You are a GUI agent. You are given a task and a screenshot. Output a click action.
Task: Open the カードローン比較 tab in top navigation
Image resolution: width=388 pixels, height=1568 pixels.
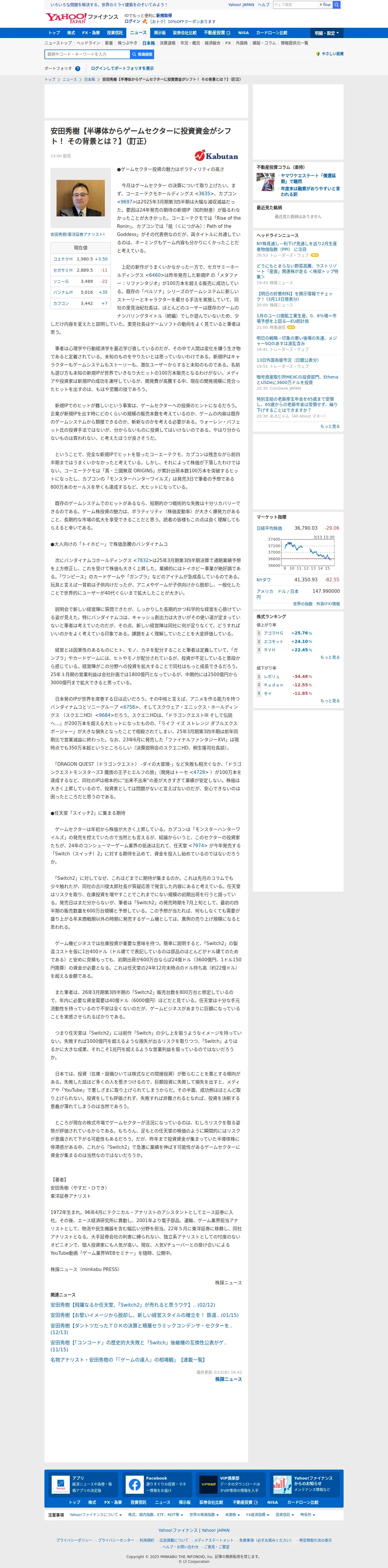click(272, 33)
